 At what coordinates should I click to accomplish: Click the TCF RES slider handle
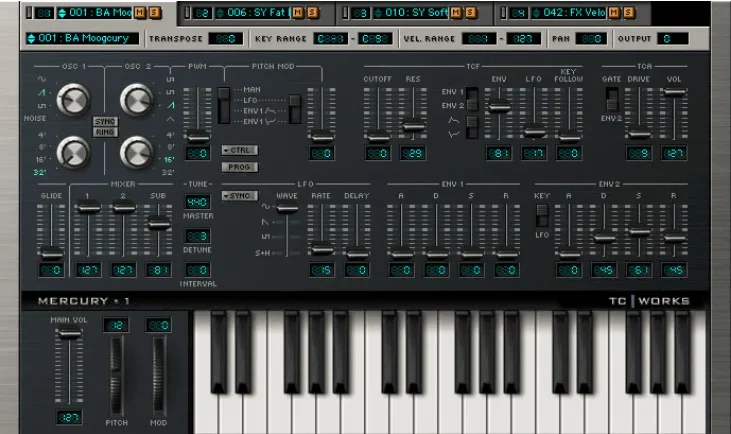pos(414,126)
